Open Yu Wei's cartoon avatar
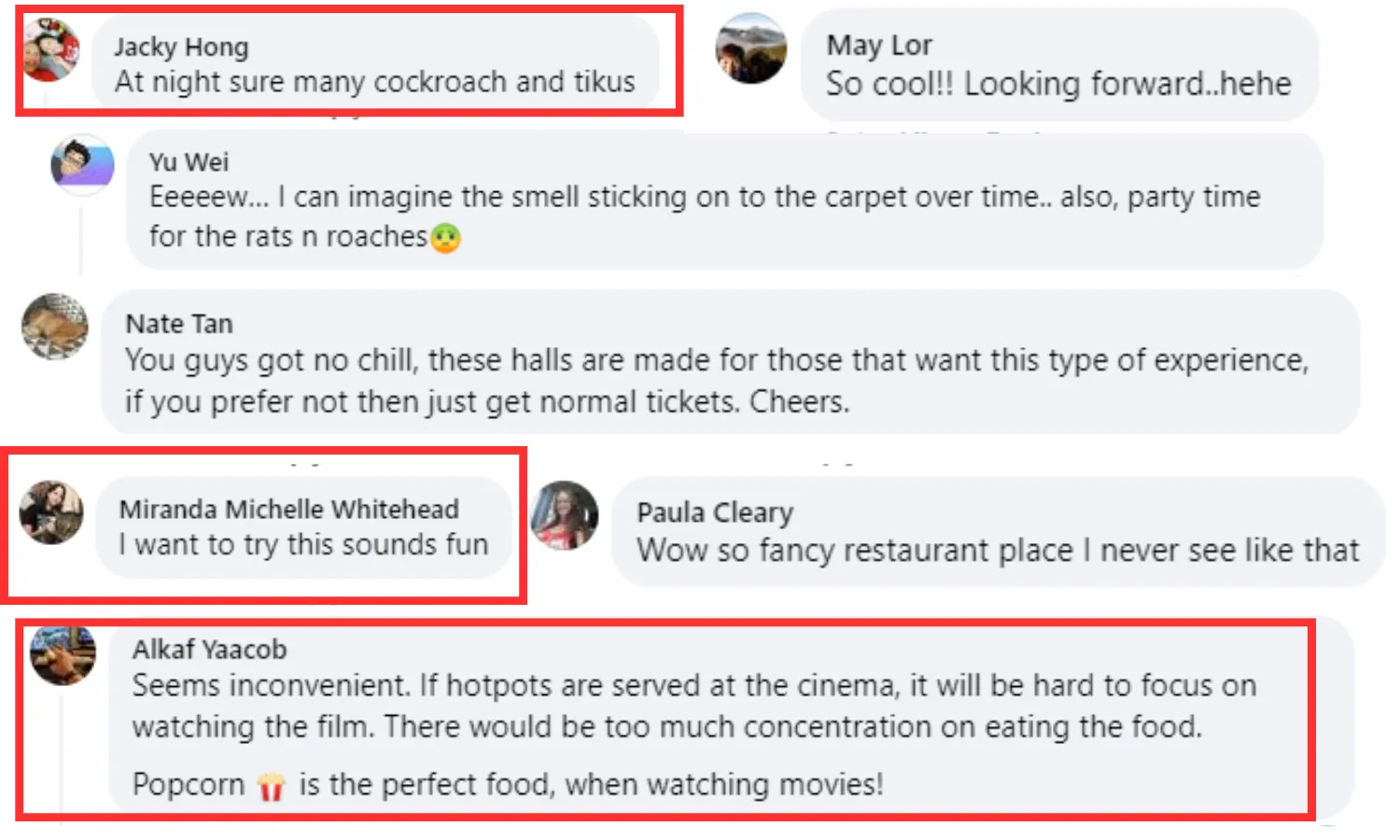The image size is (1400, 840). click(x=82, y=164)
